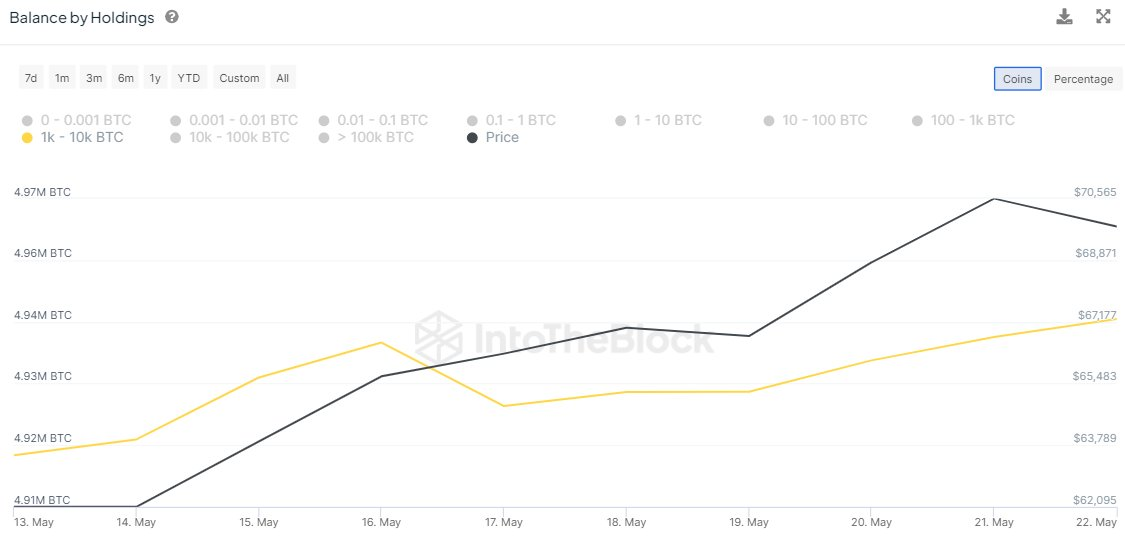
Task: Toggle the 0 - 0.001 BTC series
Action: (77, 120)
